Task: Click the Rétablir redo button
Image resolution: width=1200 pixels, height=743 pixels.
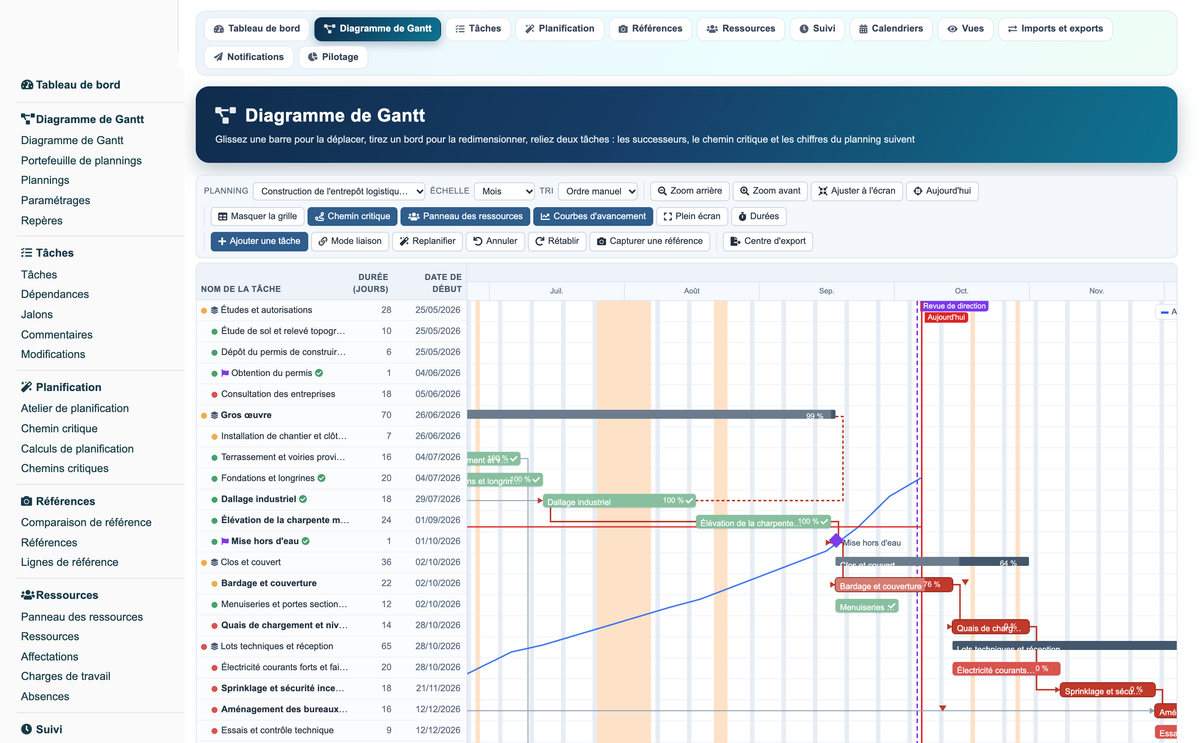Action: point(557,241)
